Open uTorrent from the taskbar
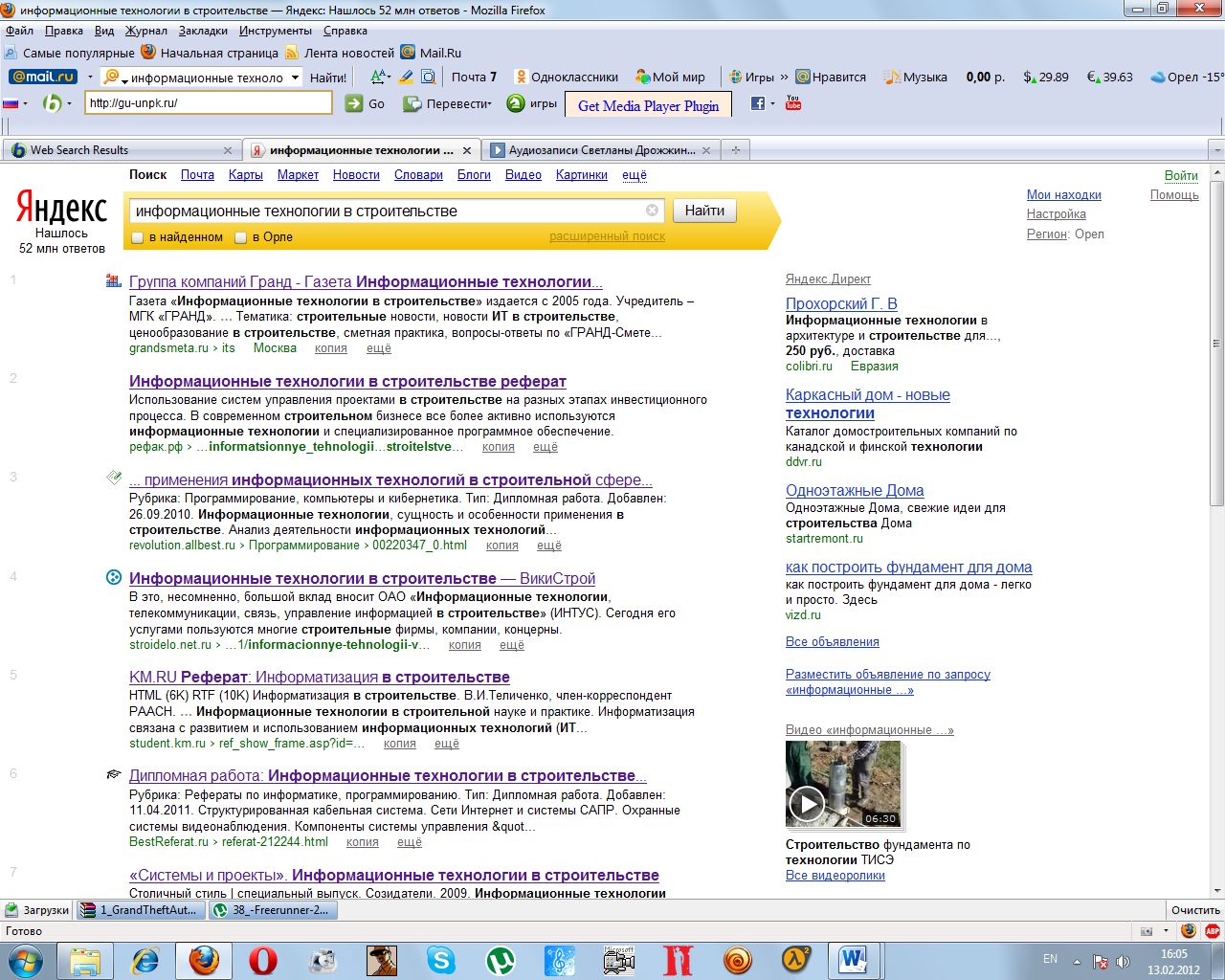Screen dimensions: 1225x980 pos(501,960)
